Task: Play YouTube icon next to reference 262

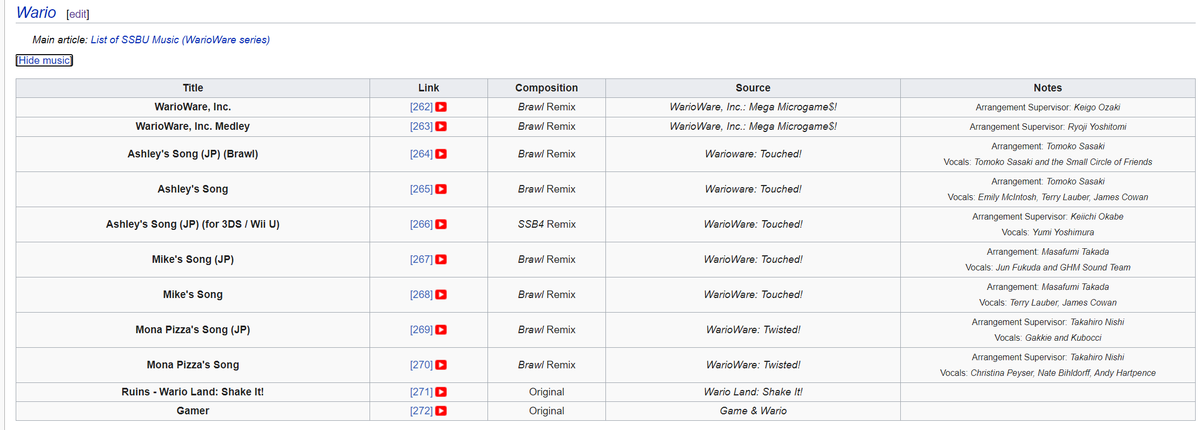Action: click(x=440, y=107)
